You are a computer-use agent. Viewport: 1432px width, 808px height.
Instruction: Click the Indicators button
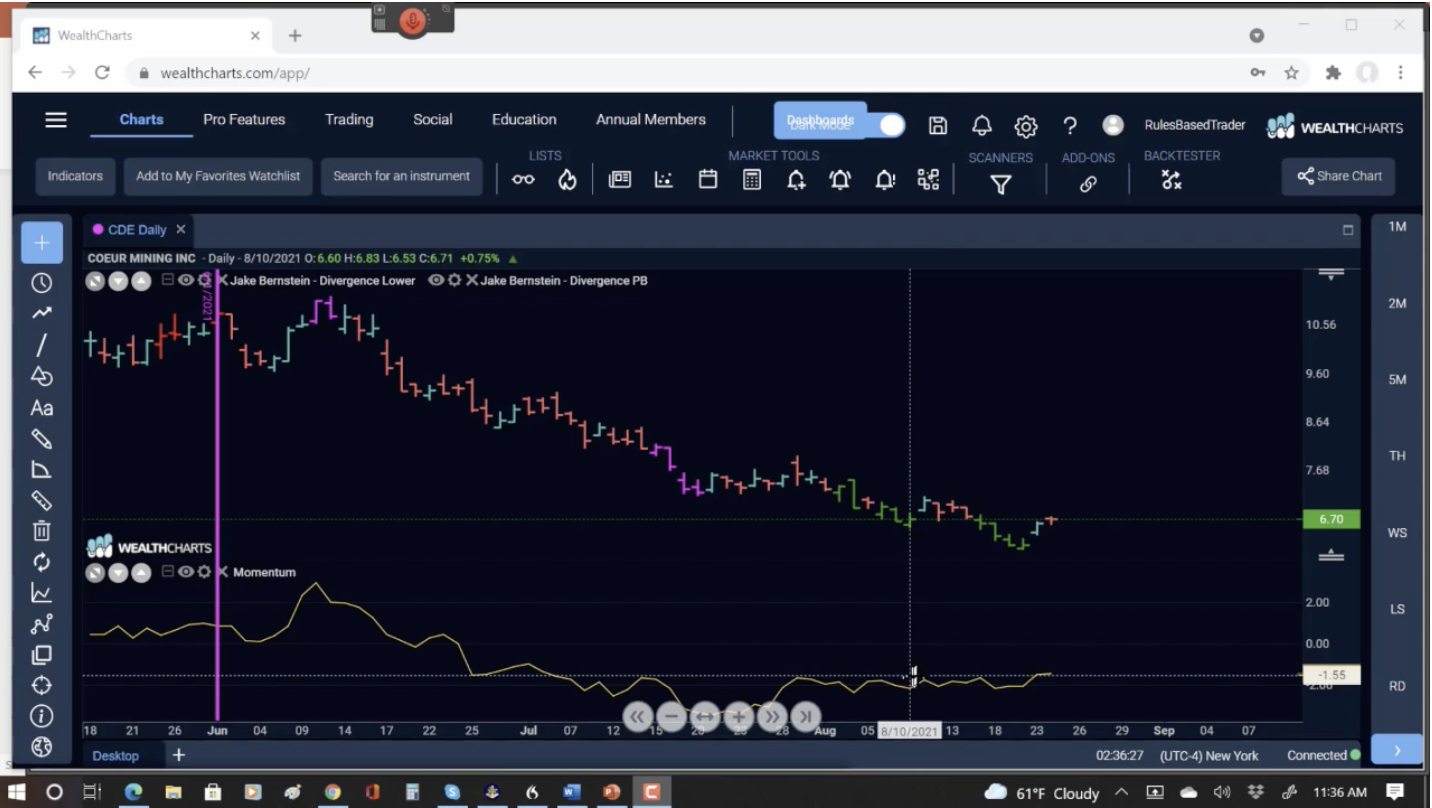point(75,176)
